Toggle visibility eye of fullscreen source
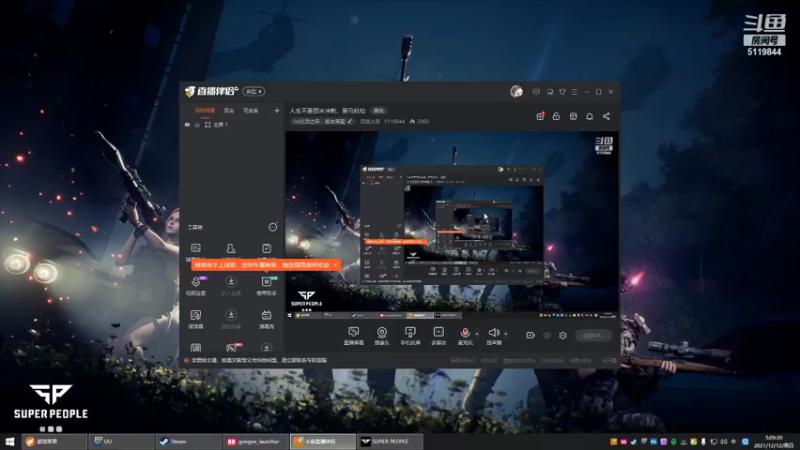Viewport: 800px width, 450px height. 187,124
